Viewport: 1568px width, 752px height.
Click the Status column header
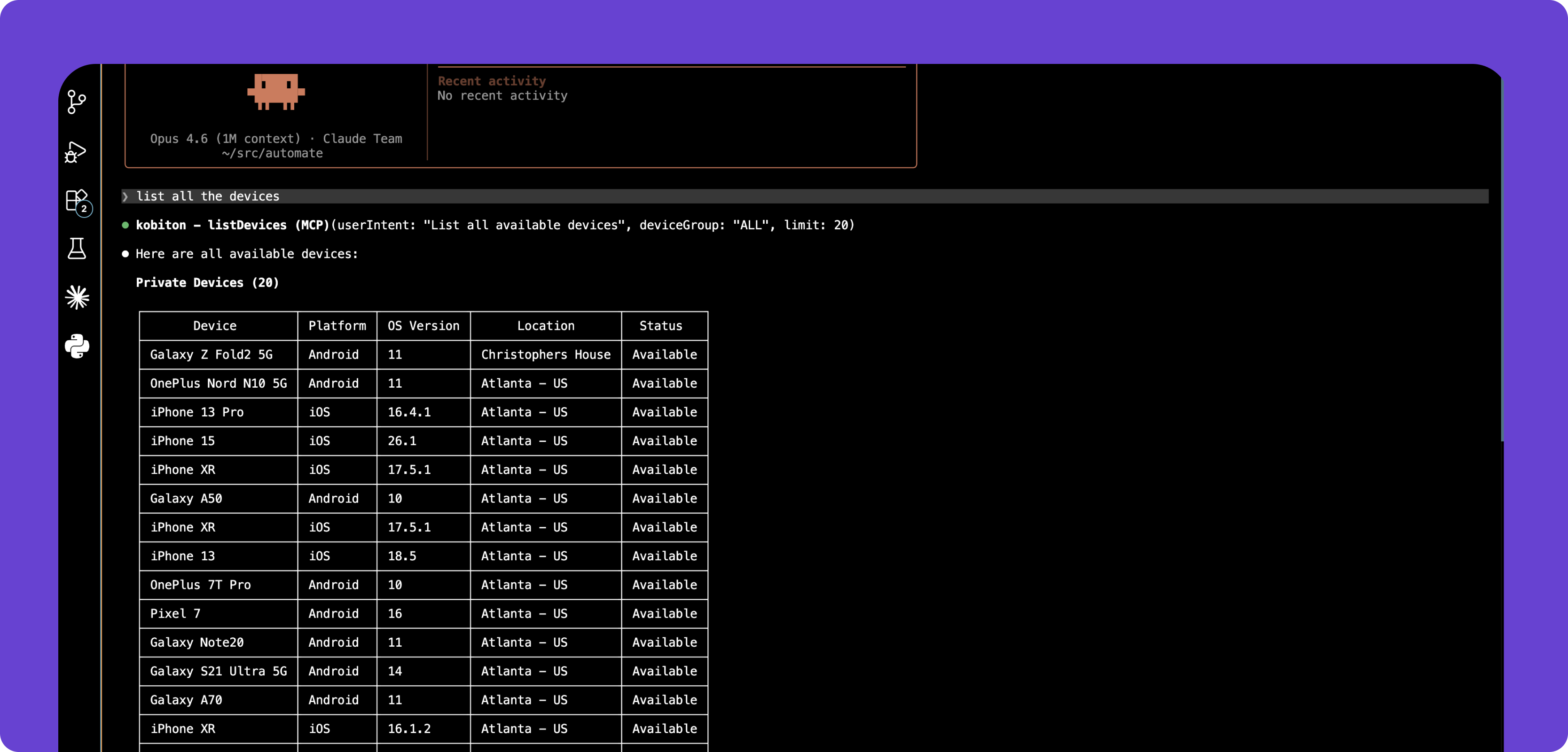click(x=660, y=326)
